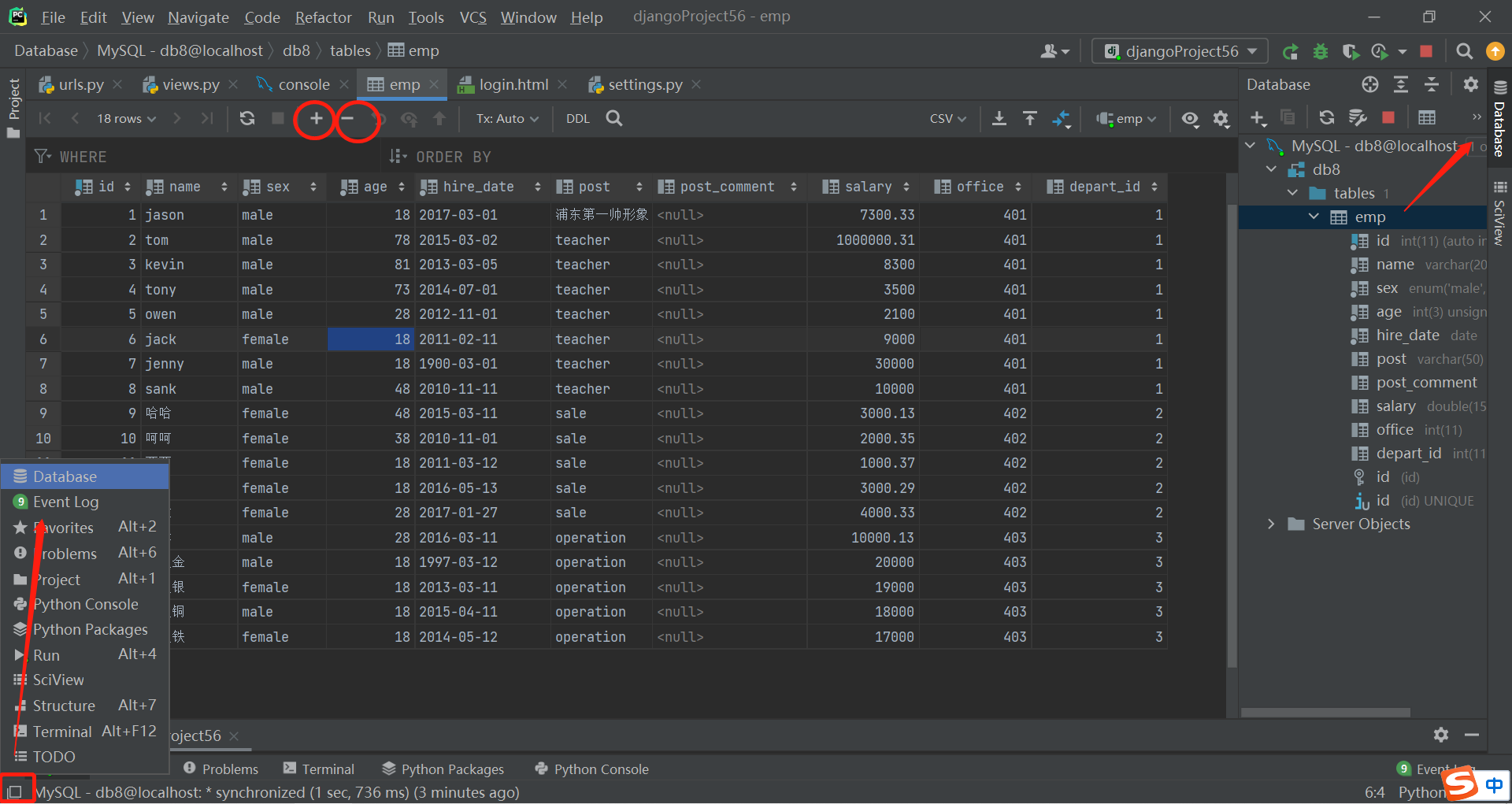Image resolution: width=1512 pixels, height=804 pixels.
Task: Collapse the tables folder node
Action: pyautogui.click(x=1292, y=193)
